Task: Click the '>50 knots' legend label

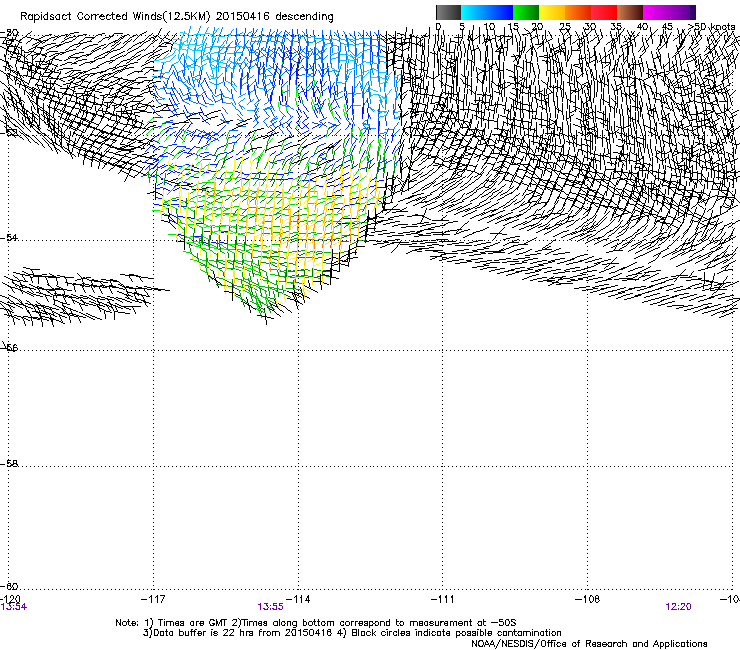Action: (711, 26)
